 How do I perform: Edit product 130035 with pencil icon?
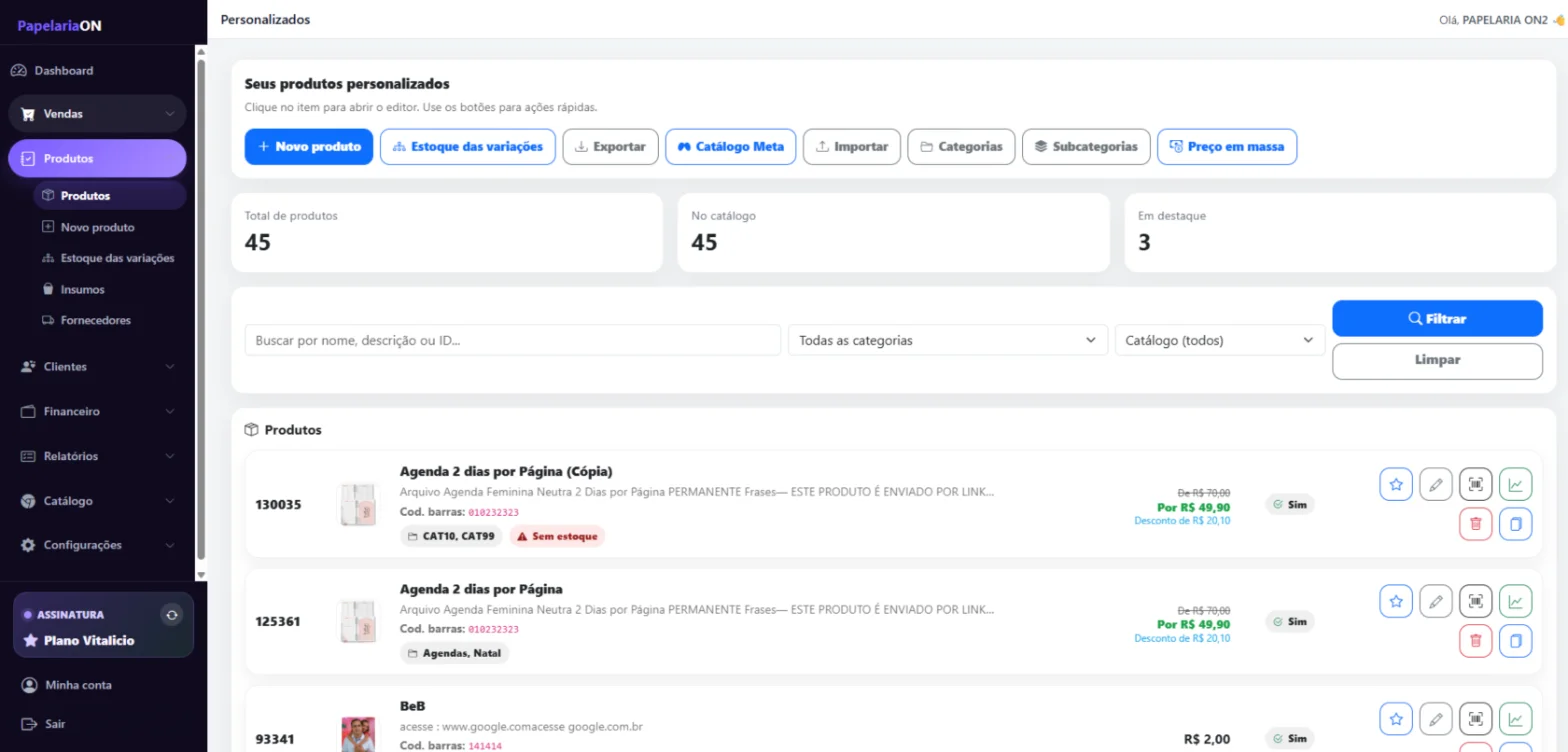coord(1436,485)
